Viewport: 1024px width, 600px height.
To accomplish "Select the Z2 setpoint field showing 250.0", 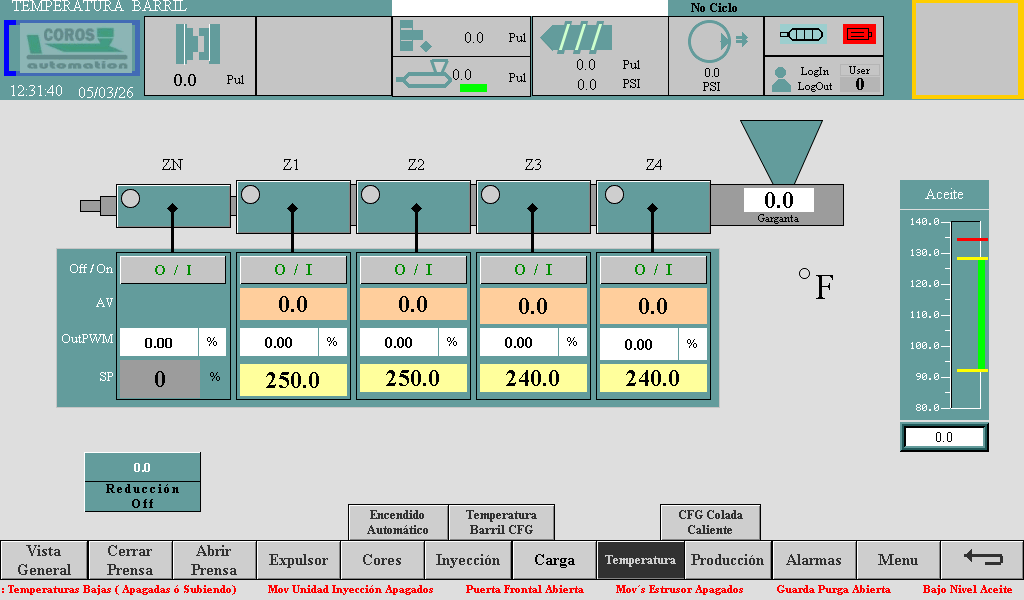I will click(413, 379).
